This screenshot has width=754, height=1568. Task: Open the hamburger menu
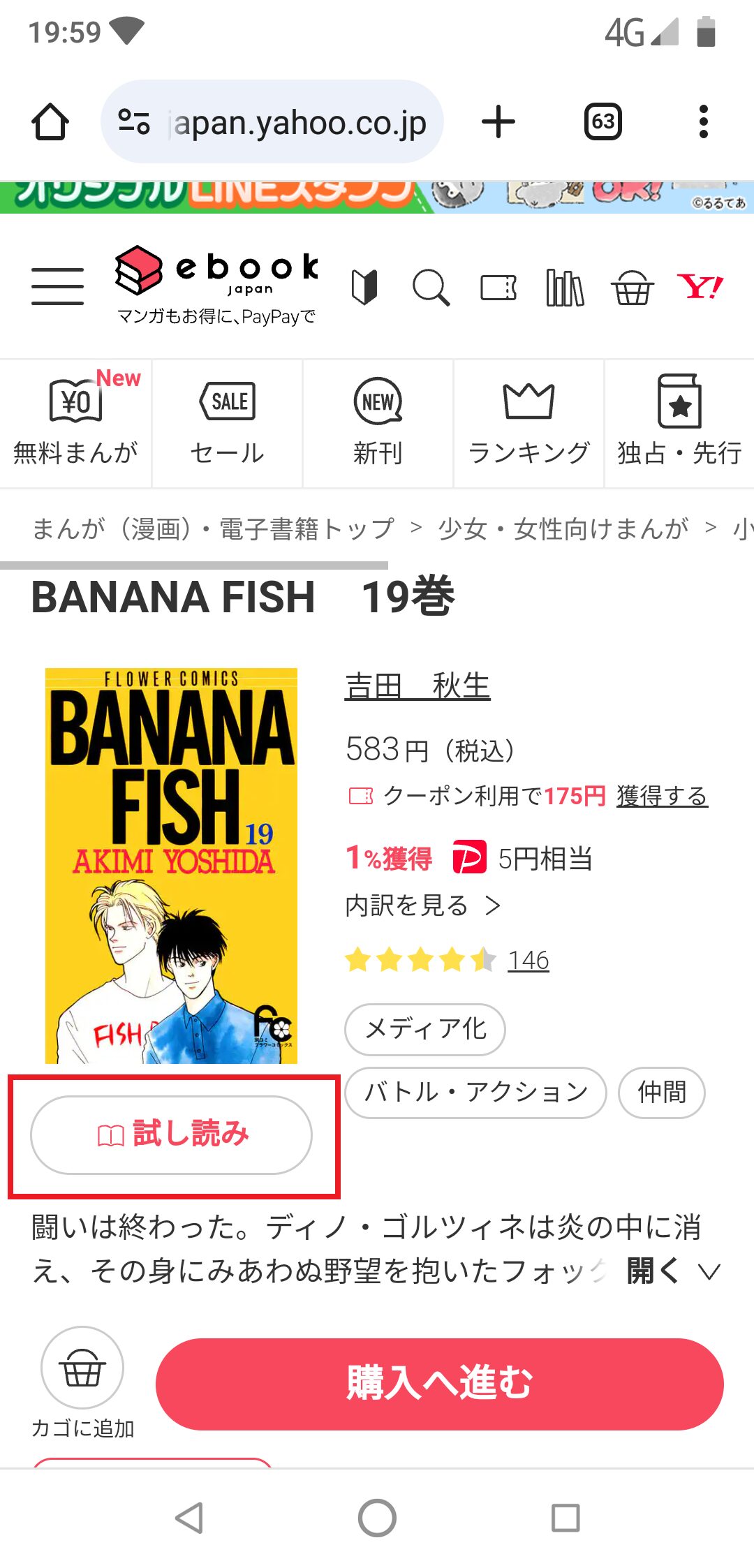[x=57, y=286]
